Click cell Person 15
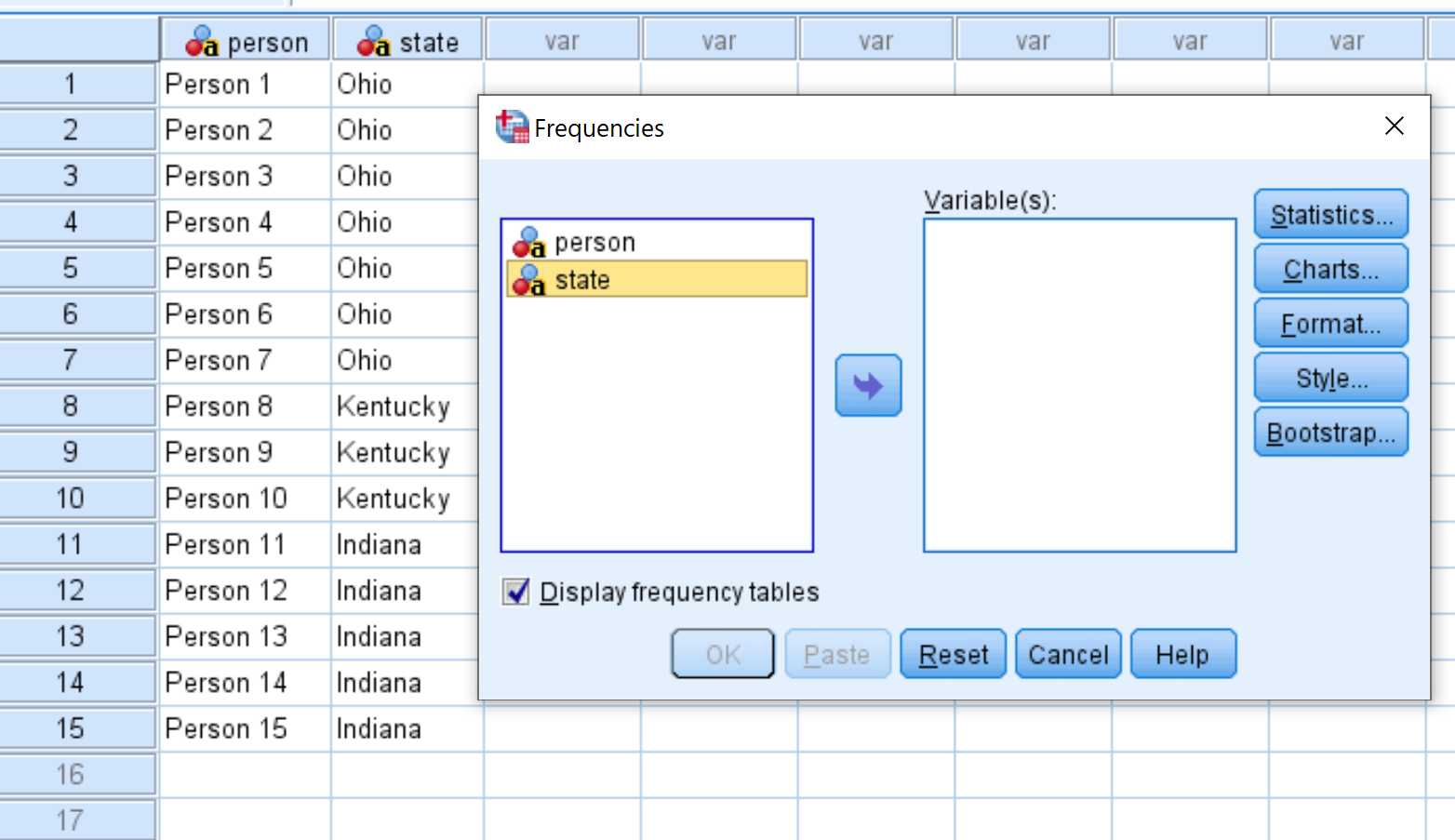The height and width of the screenshot is (840, 1455). (x=246, y=728)
